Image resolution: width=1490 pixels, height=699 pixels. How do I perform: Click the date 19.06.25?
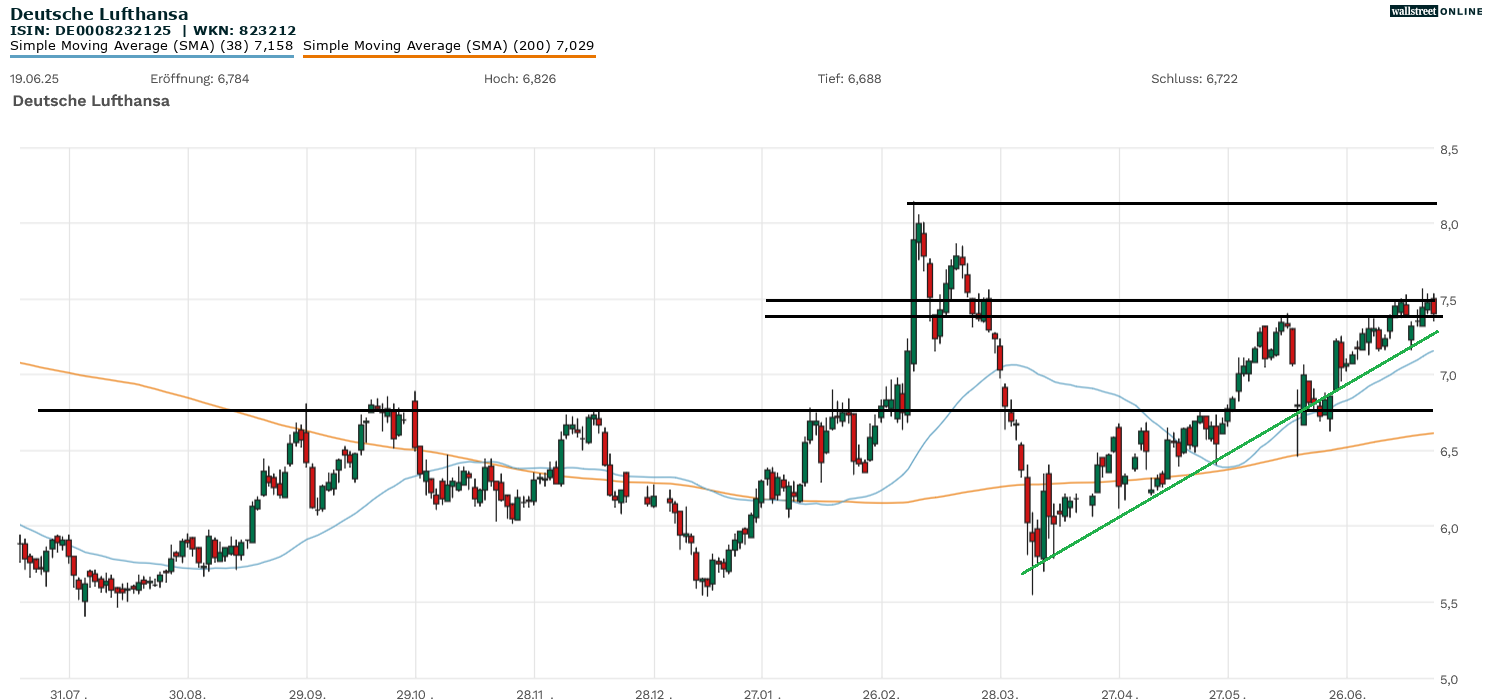click(x=34, y=78)
